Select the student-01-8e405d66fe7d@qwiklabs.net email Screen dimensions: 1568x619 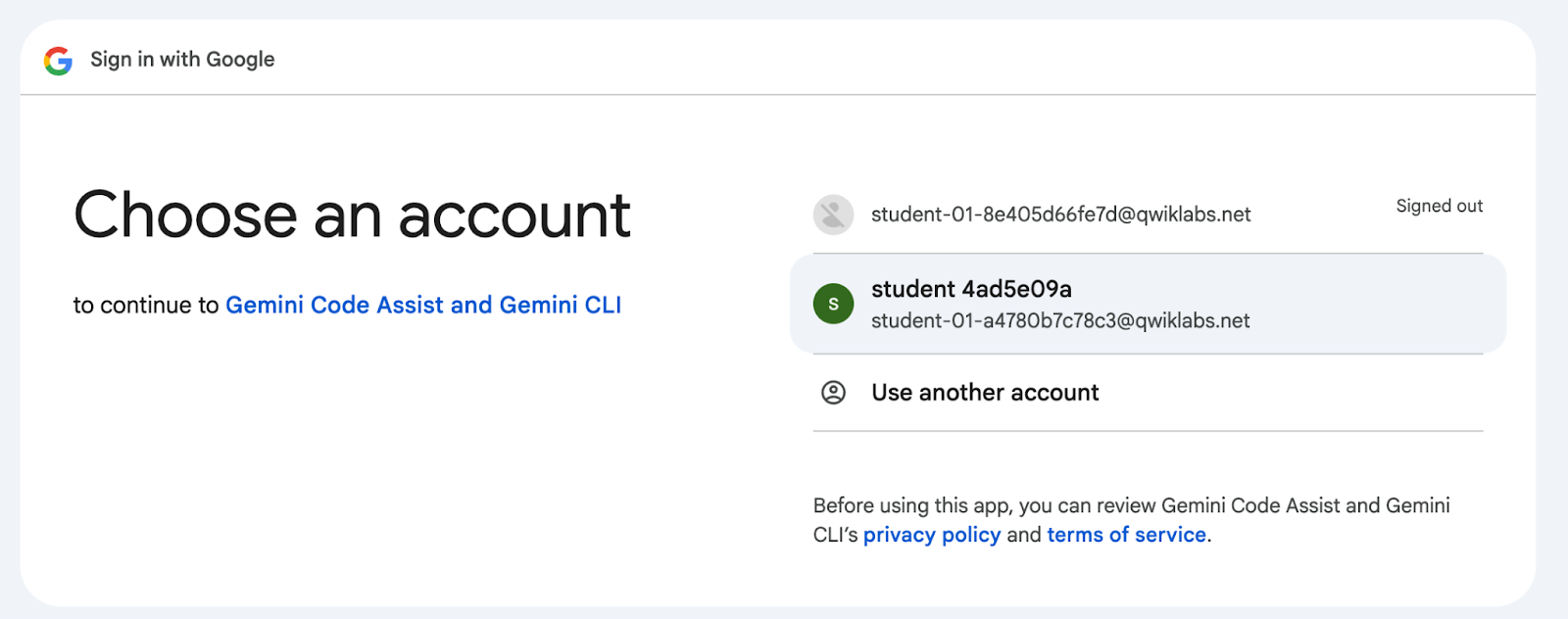click(1060, 214)
